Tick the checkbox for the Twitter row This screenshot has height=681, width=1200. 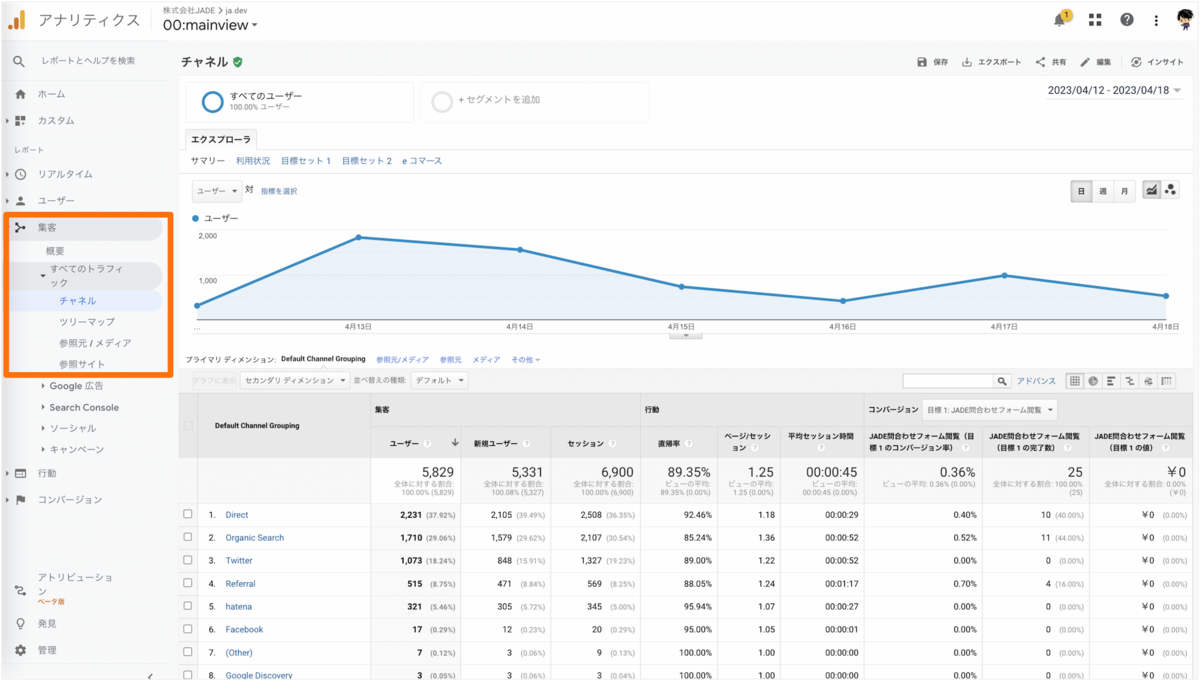[x=188, y=560]
